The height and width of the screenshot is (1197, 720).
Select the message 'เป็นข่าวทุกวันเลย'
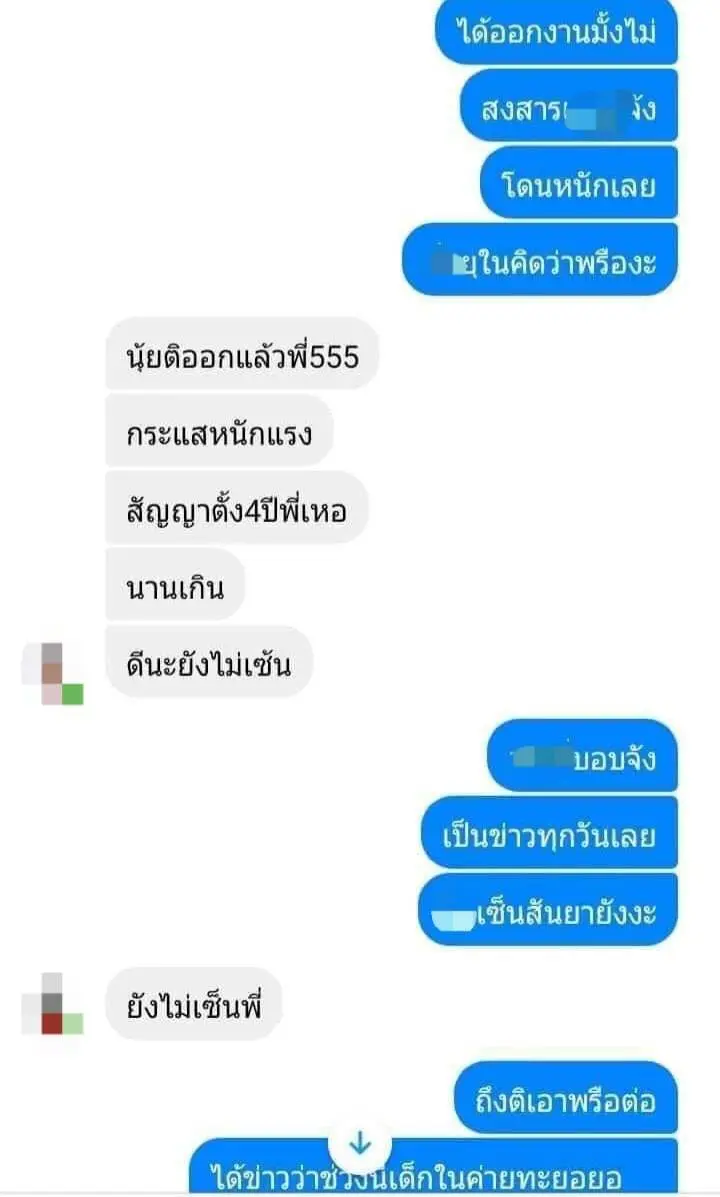point(549,833)
